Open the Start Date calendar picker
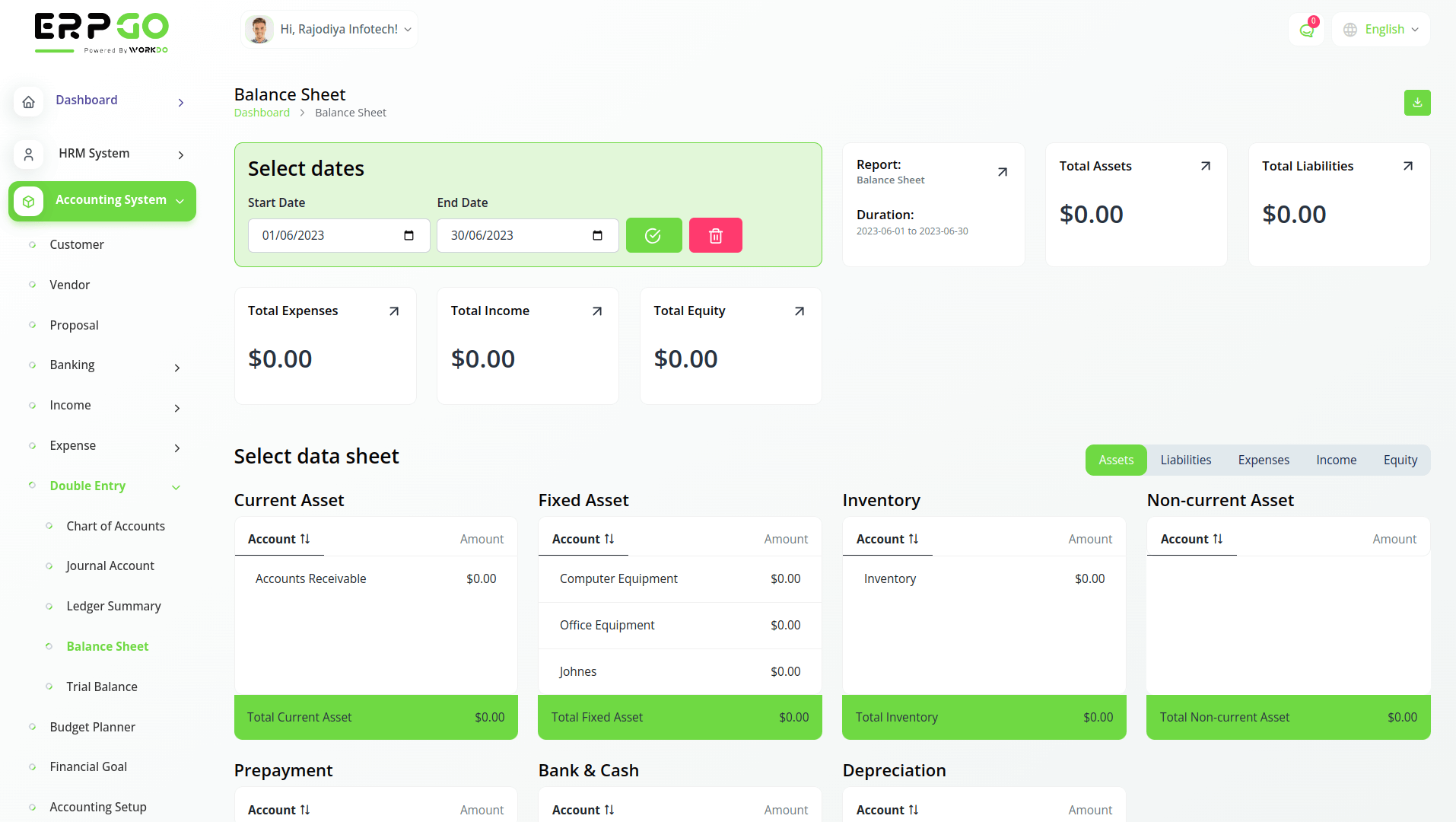Viewport: 1456px width, 822px height. coord(409,236)
